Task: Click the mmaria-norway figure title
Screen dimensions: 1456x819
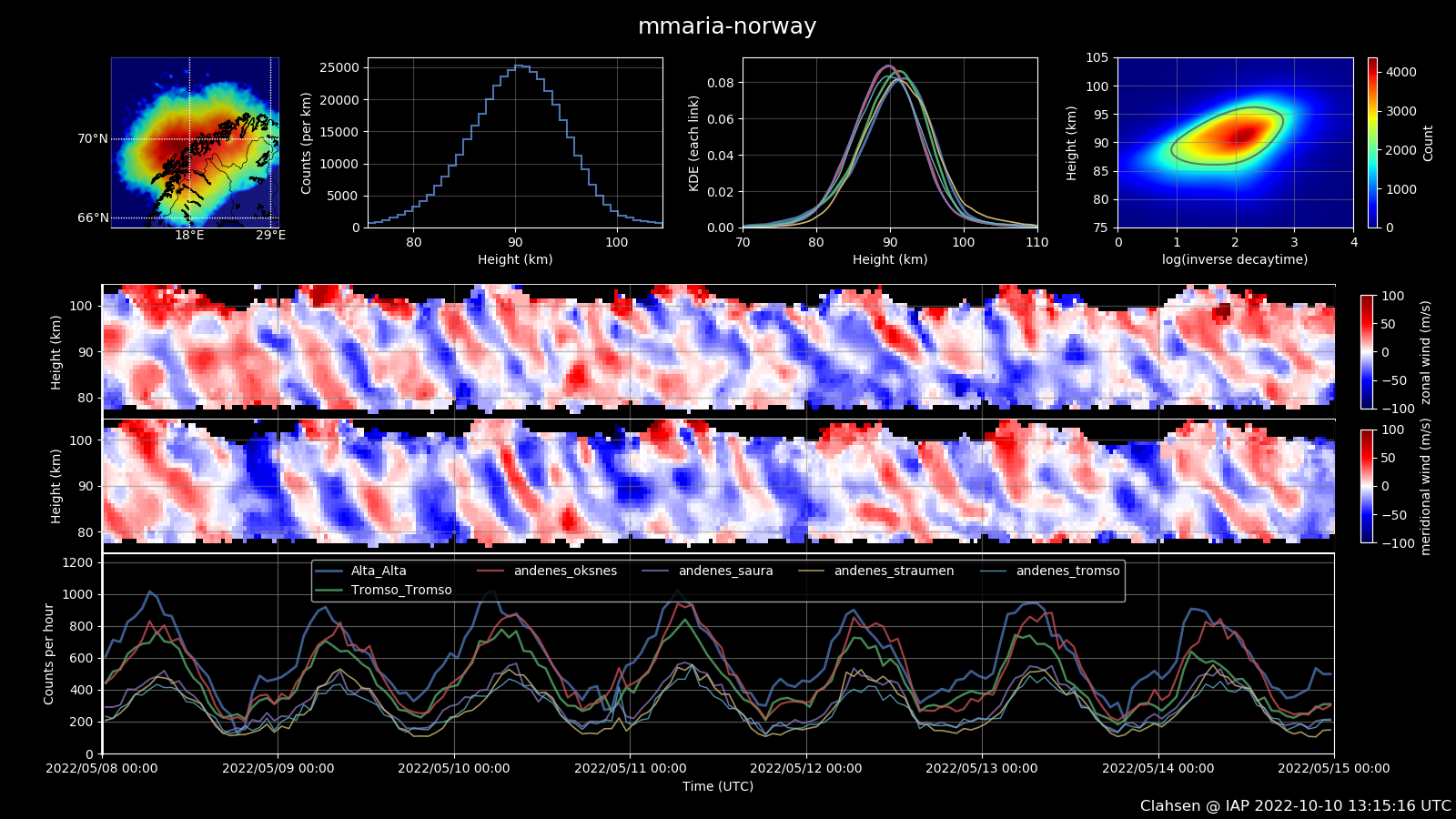Action: (727, 26)
